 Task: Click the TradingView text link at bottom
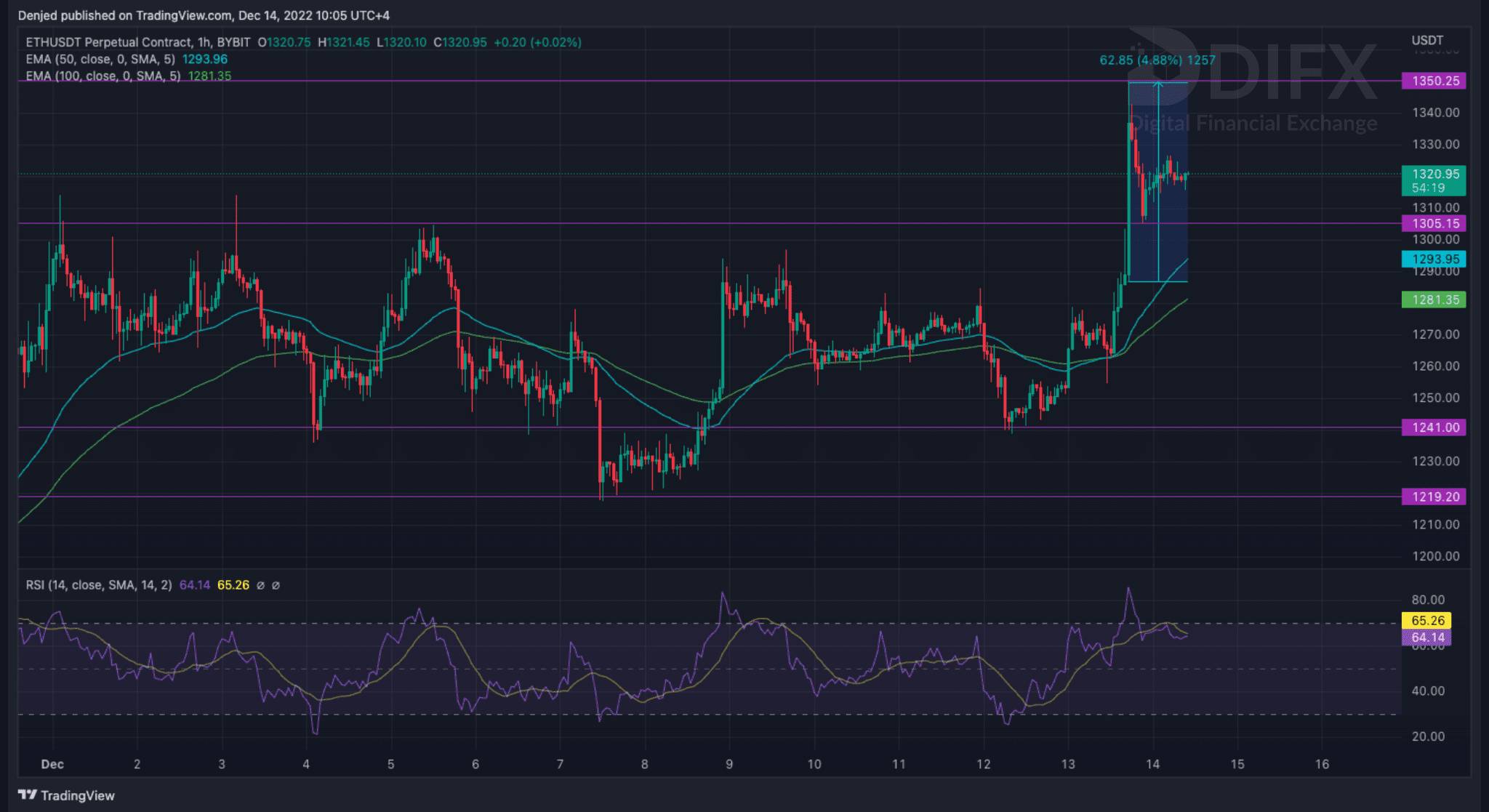coord(78,795)
